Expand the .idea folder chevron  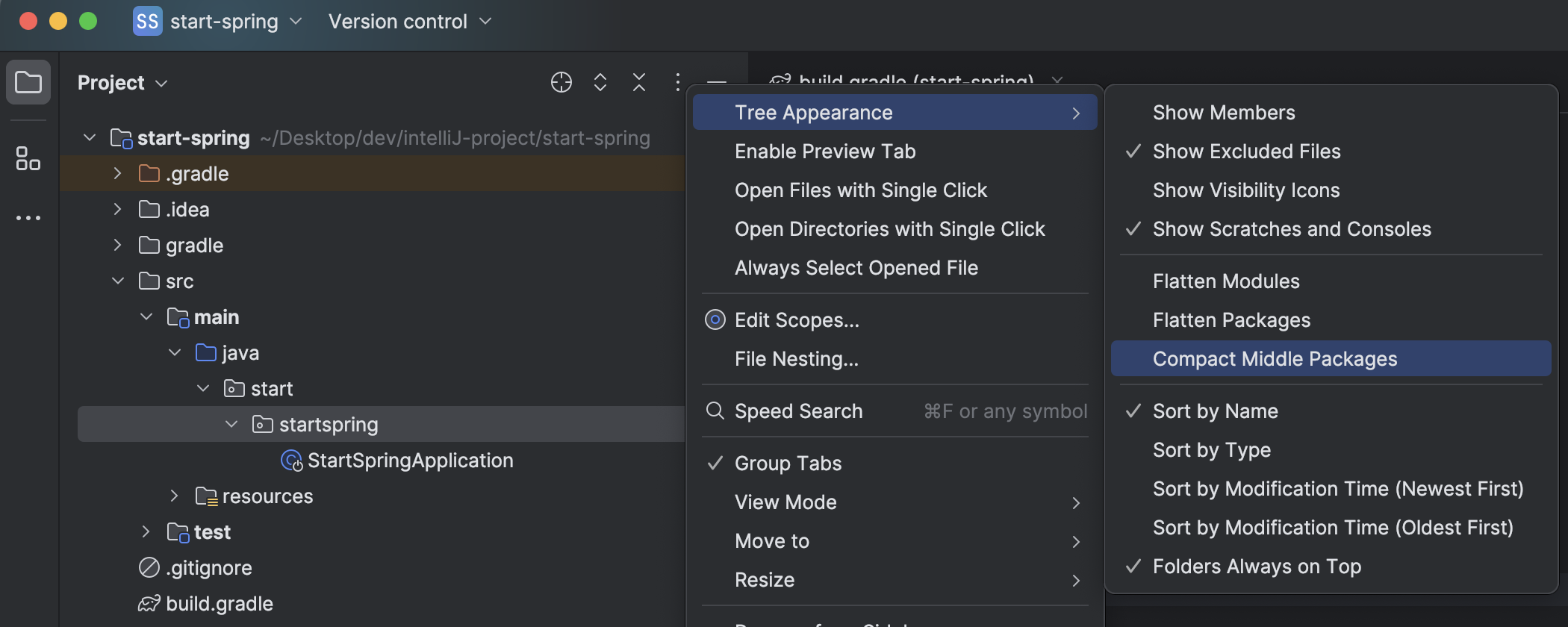pyautogui.click(x=117, y=209)
